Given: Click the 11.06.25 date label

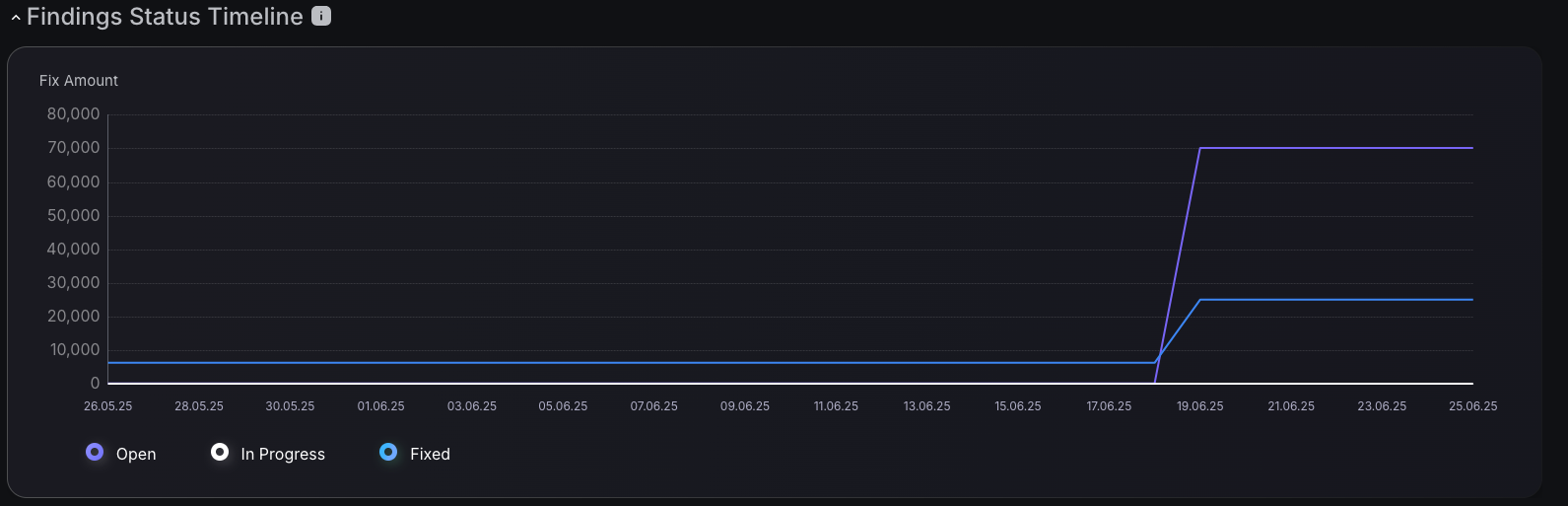Looking at the screenshot, I should [x=836, y=406].
